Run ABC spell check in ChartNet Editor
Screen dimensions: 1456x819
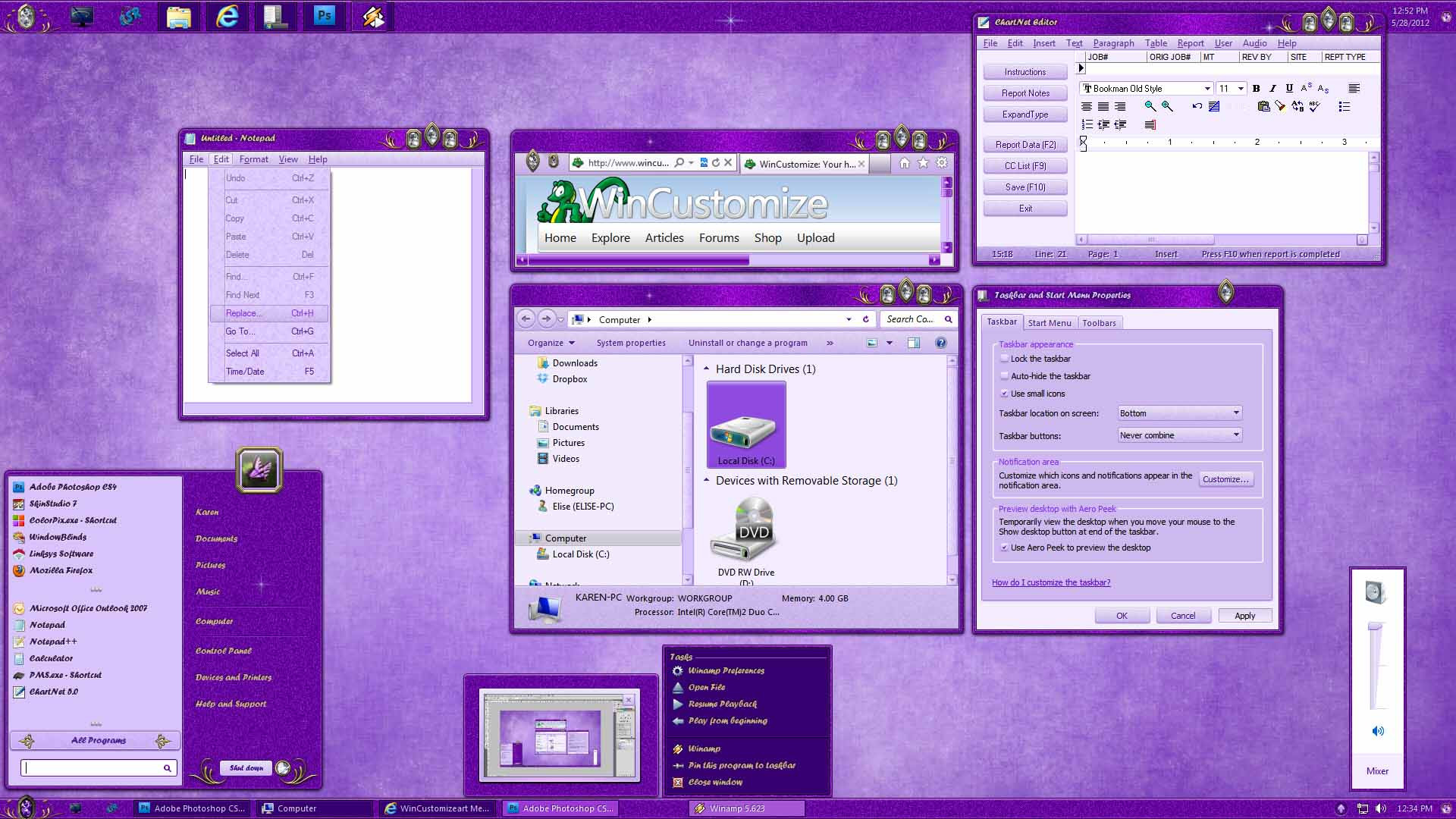point(1315,106)
